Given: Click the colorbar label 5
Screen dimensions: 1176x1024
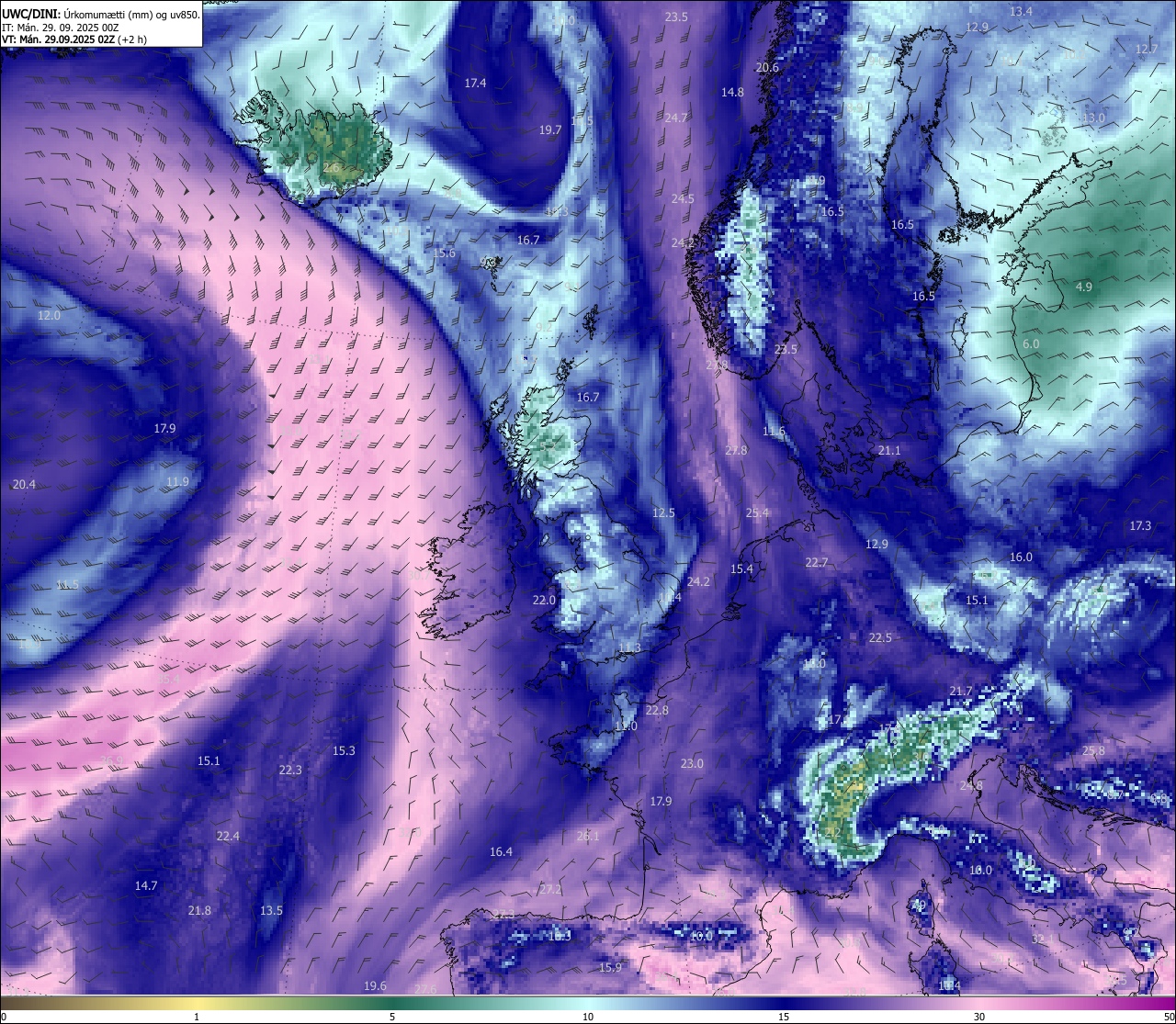Looking at the screenshot, I should (x=392, y=1017).
